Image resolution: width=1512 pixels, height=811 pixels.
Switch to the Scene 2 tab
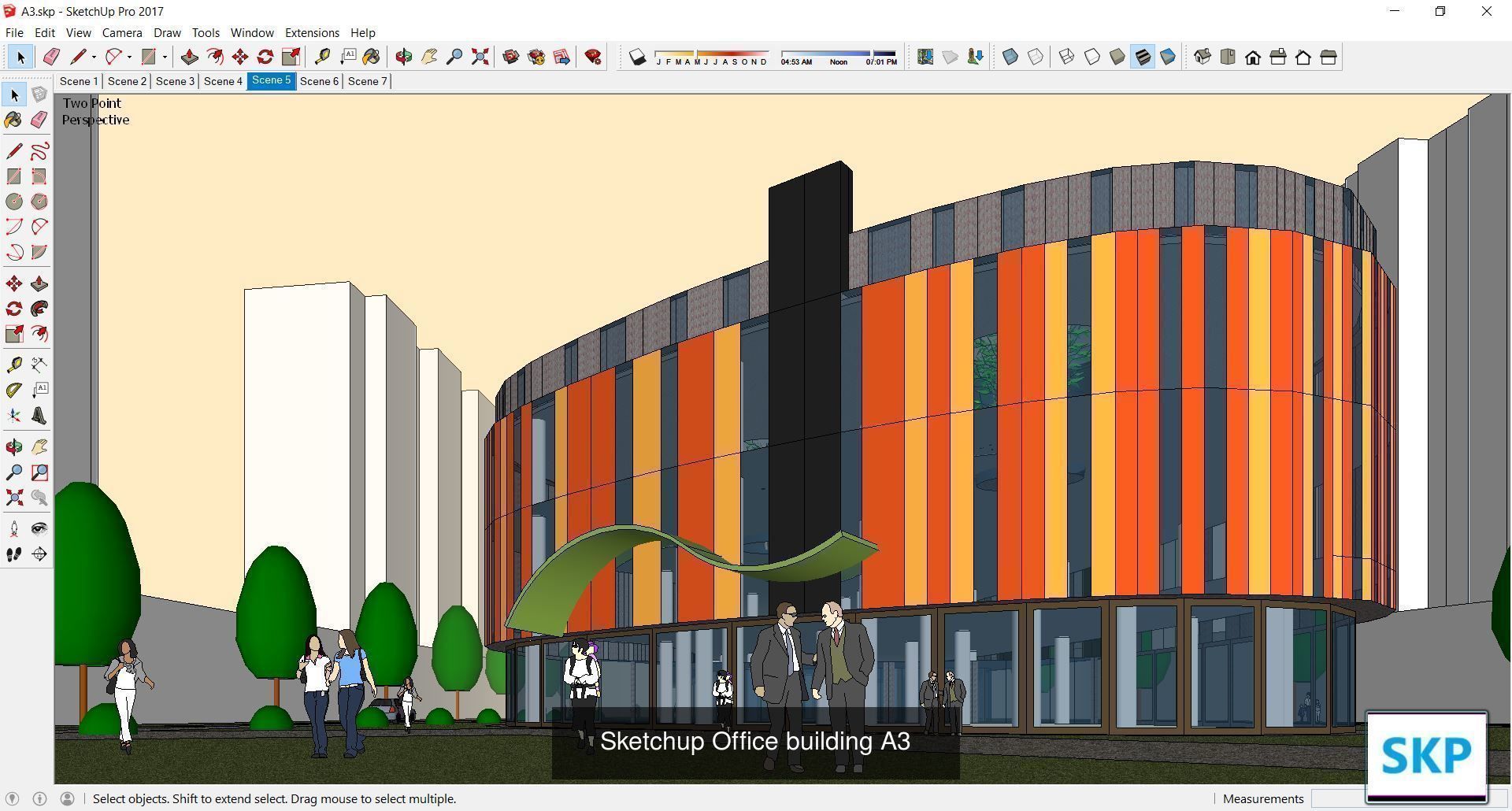[127, 81]
